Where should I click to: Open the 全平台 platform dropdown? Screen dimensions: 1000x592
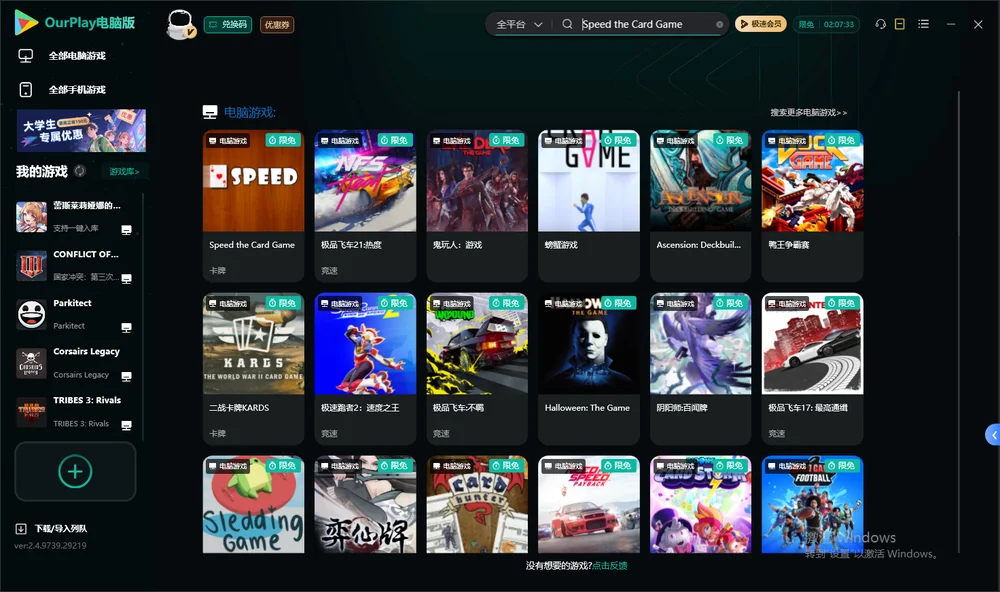[519, 24]
